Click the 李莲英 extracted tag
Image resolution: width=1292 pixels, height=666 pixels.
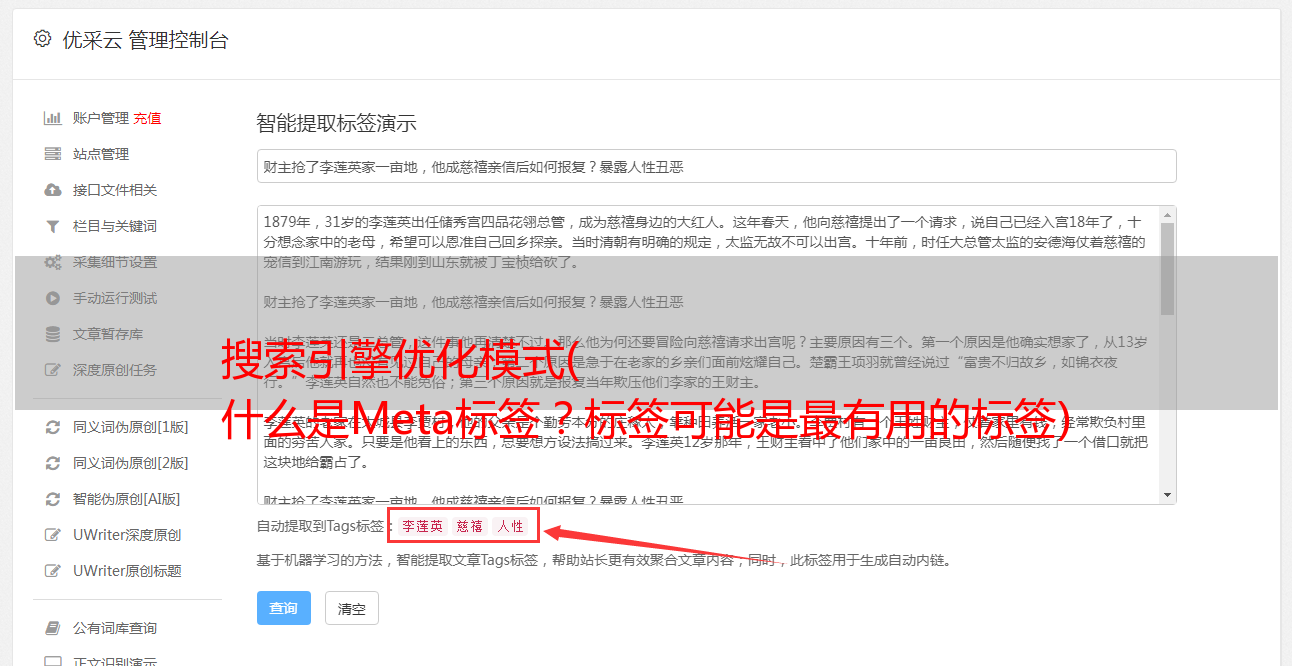pyautogui.click(x=422, y=526)
